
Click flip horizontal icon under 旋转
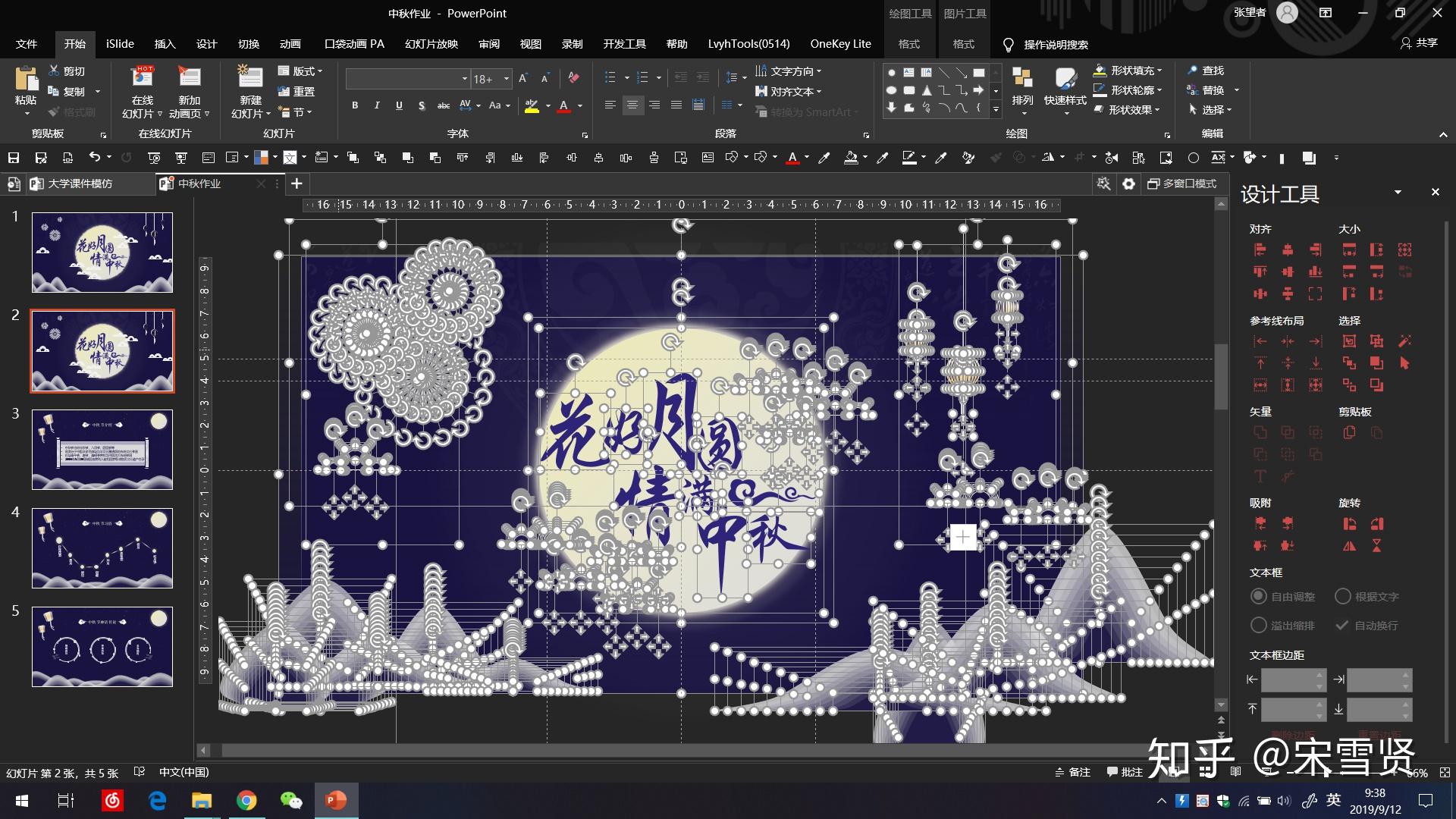(1349, 546)
